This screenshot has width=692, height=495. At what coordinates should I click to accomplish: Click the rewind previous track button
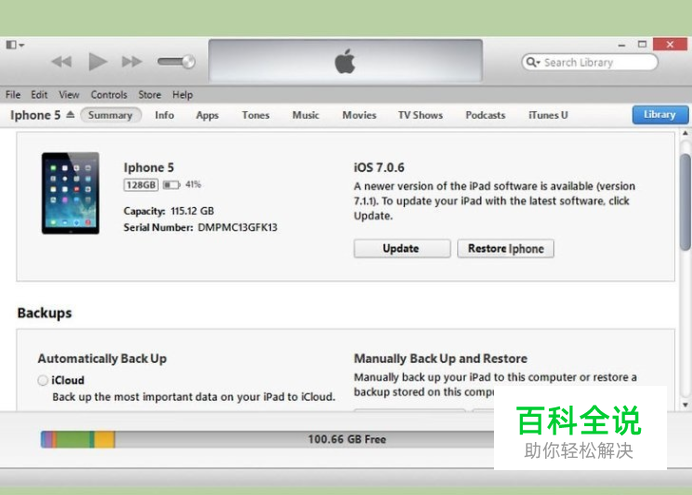point(61,61)
